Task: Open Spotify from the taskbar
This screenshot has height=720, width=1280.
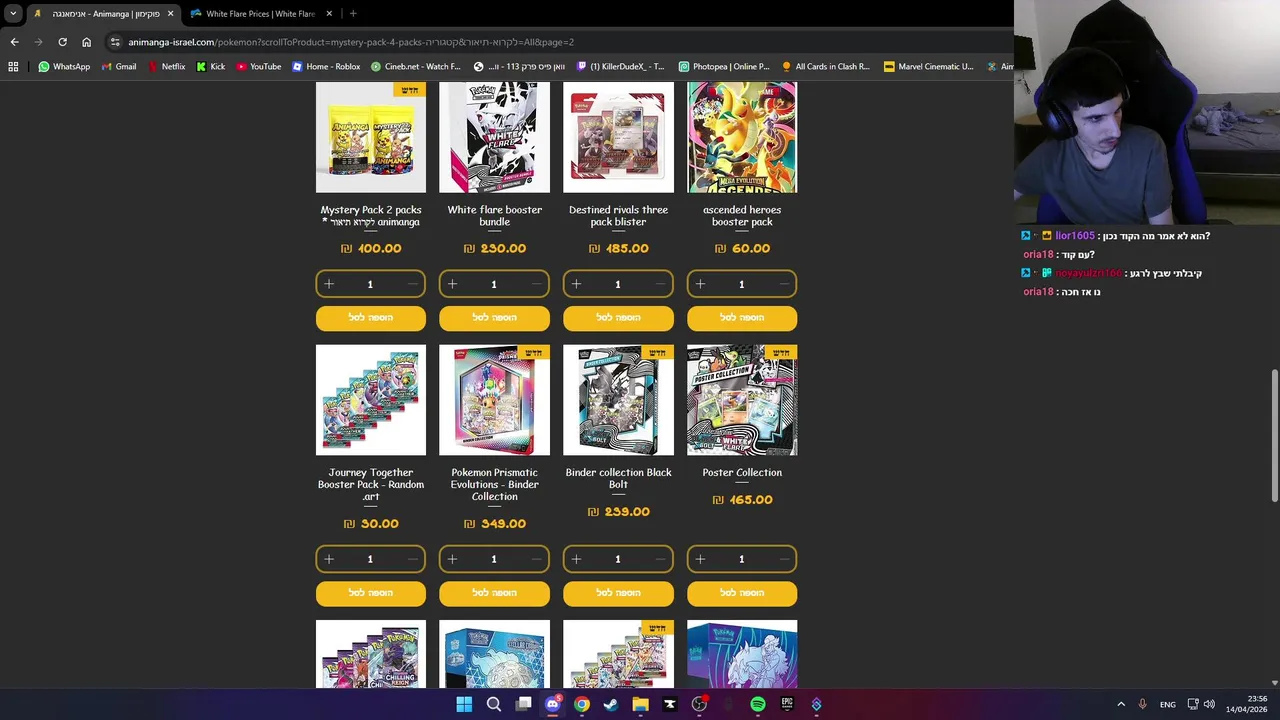Action: (758, 704)
